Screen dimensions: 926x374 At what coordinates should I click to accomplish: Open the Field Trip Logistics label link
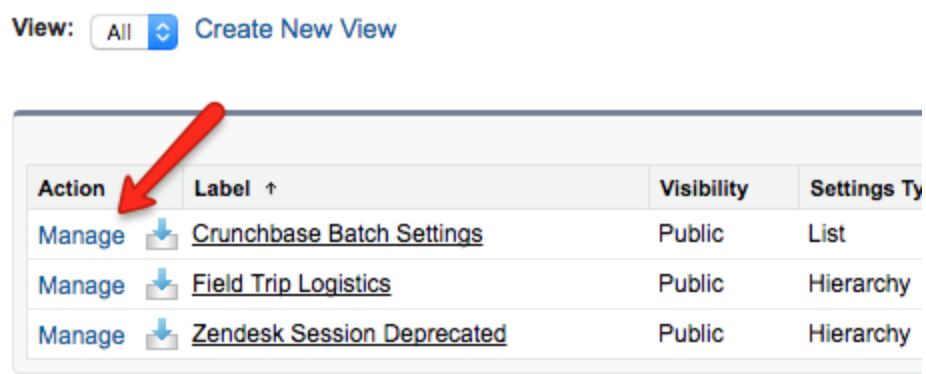[291, 284]
